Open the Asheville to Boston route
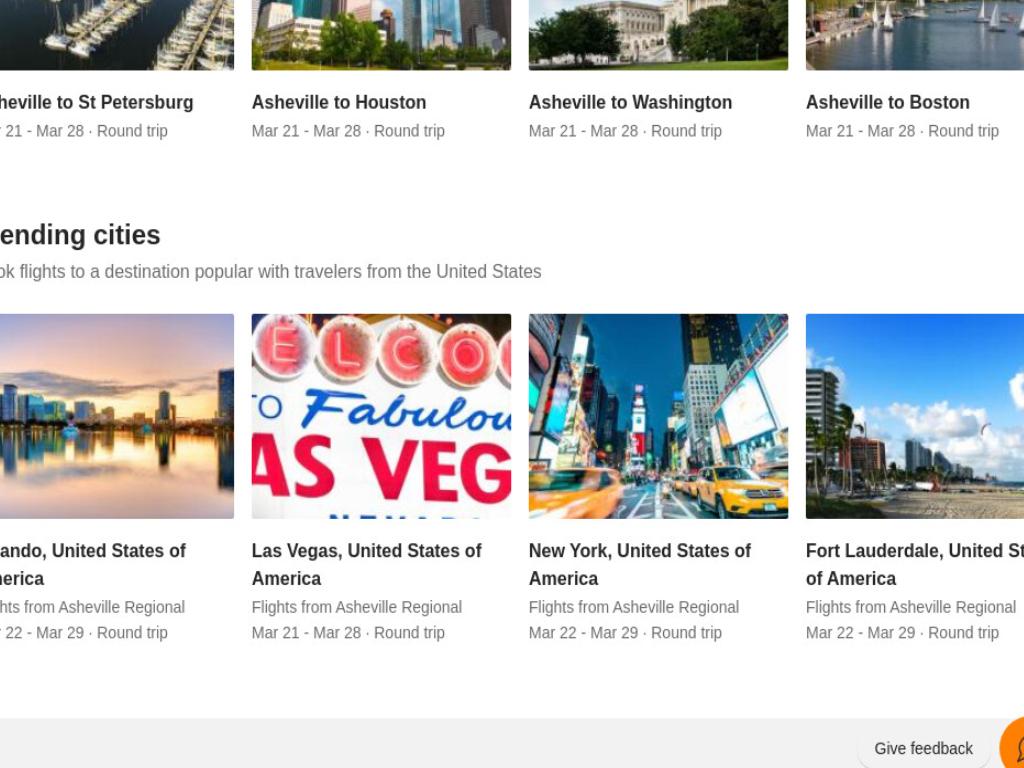 pyautogui.click(x=888, y=103)
